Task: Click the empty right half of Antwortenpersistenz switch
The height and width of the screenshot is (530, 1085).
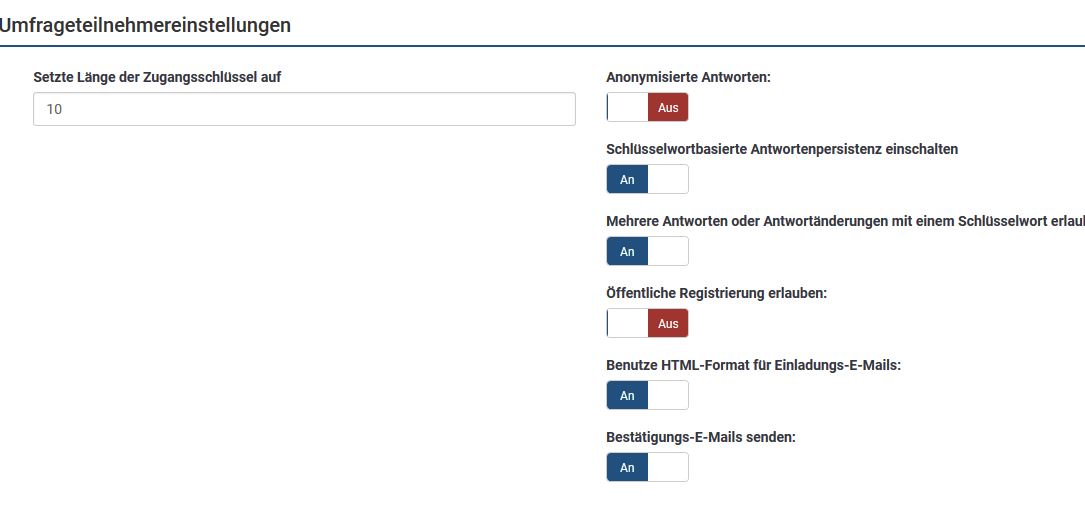Action: (668, 180)
